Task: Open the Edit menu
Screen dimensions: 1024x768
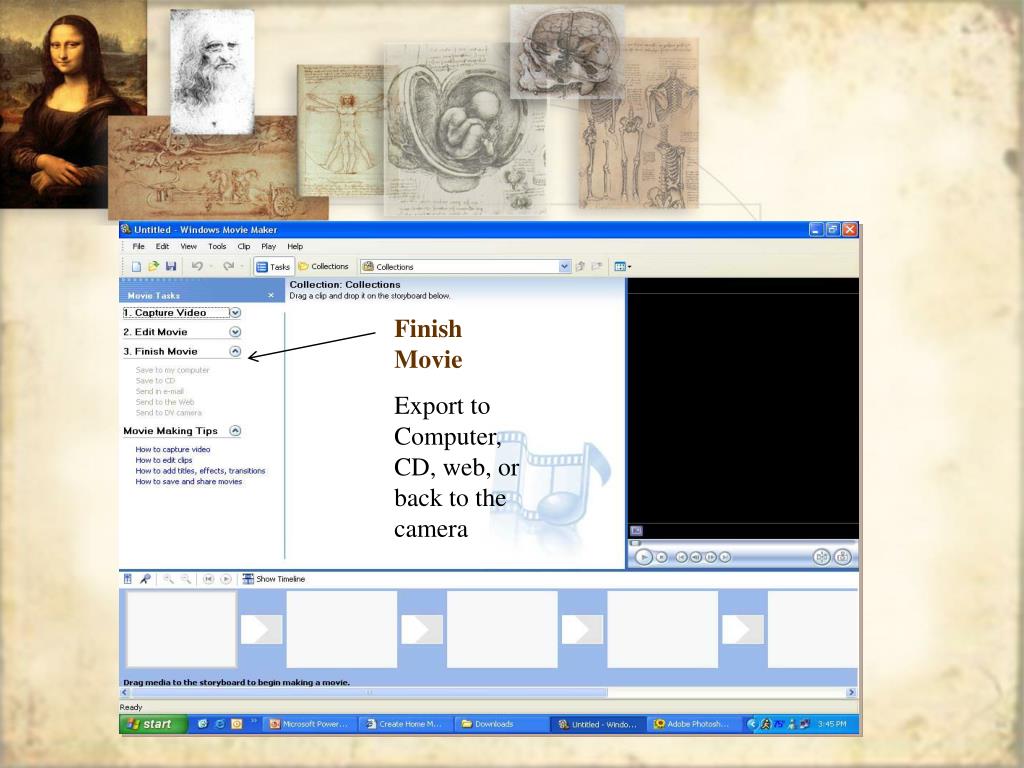Action: tap(162, 247)
